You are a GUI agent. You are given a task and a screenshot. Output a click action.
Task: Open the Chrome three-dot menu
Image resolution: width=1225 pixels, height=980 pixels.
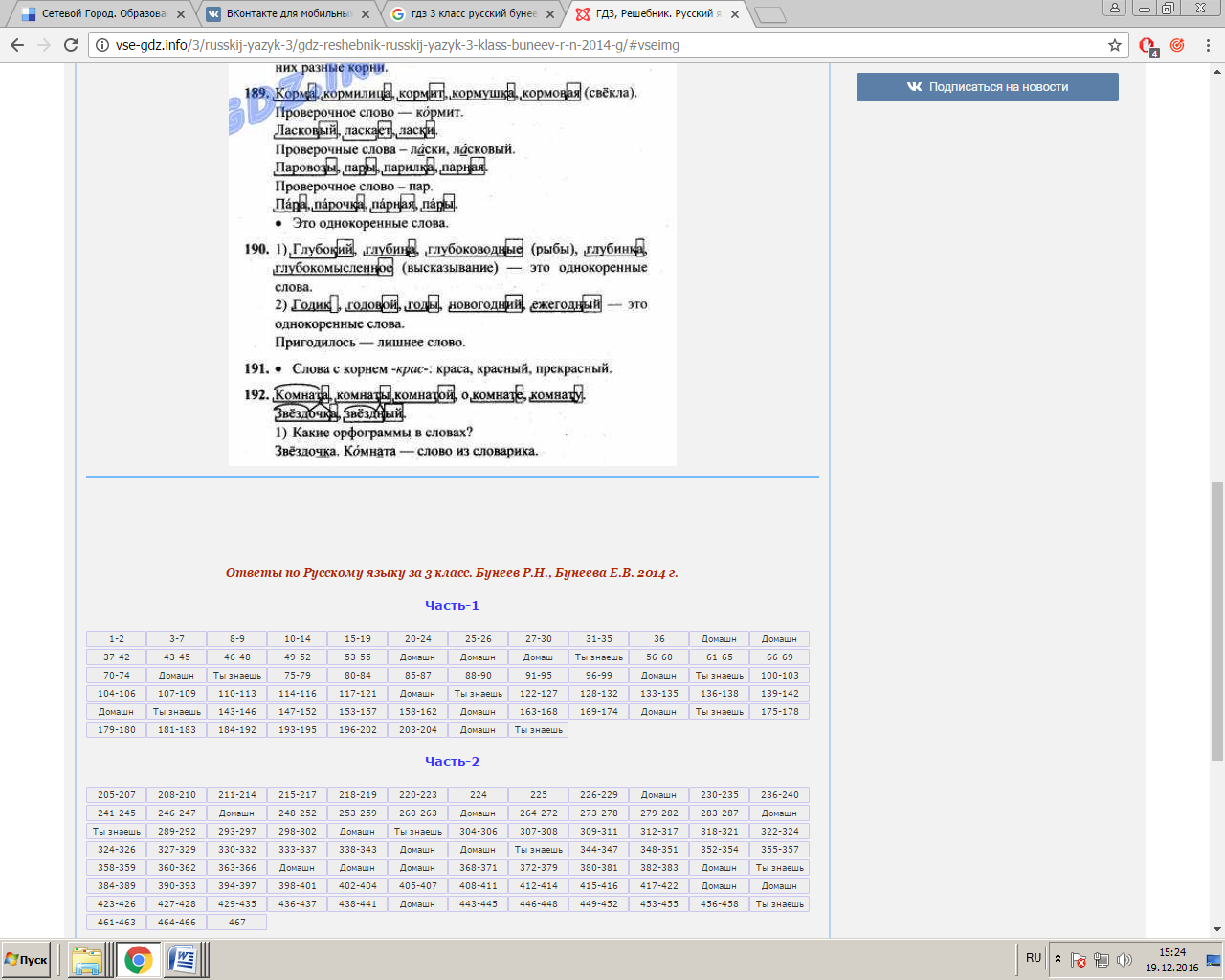[1209, 45]
